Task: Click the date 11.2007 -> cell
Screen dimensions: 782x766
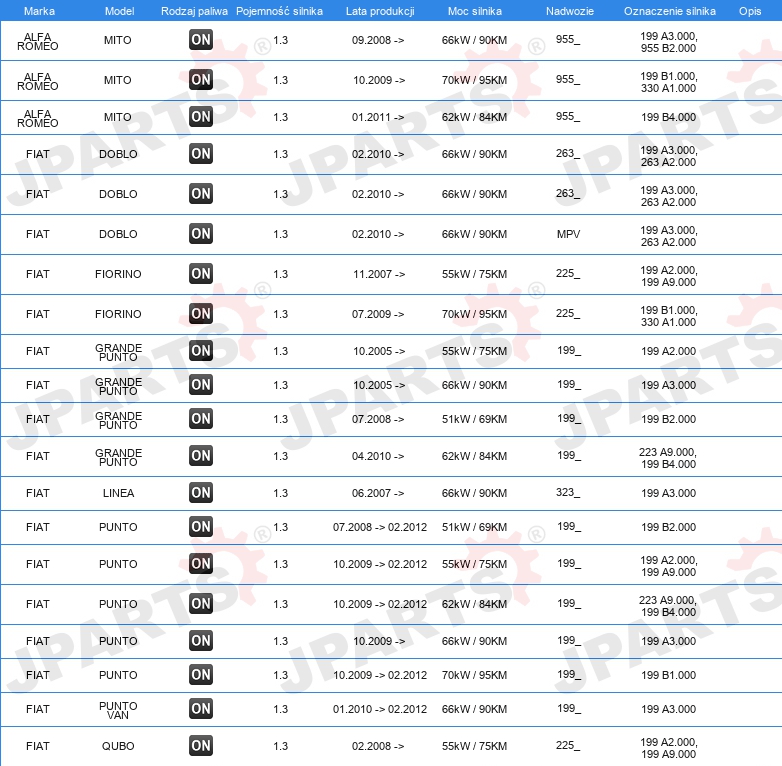Action: (379, 274)
